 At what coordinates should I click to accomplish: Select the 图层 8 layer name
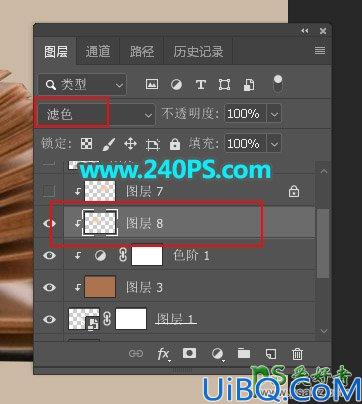pos(144,223)
